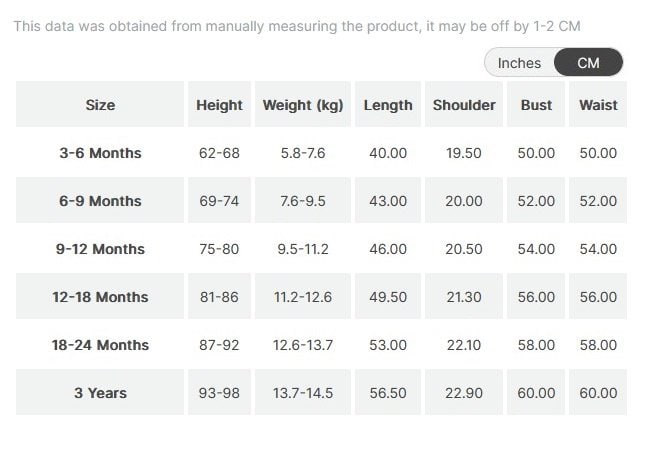Click the Bust column header
Viewport: 669px width, 459px height.
coord(536,105)
